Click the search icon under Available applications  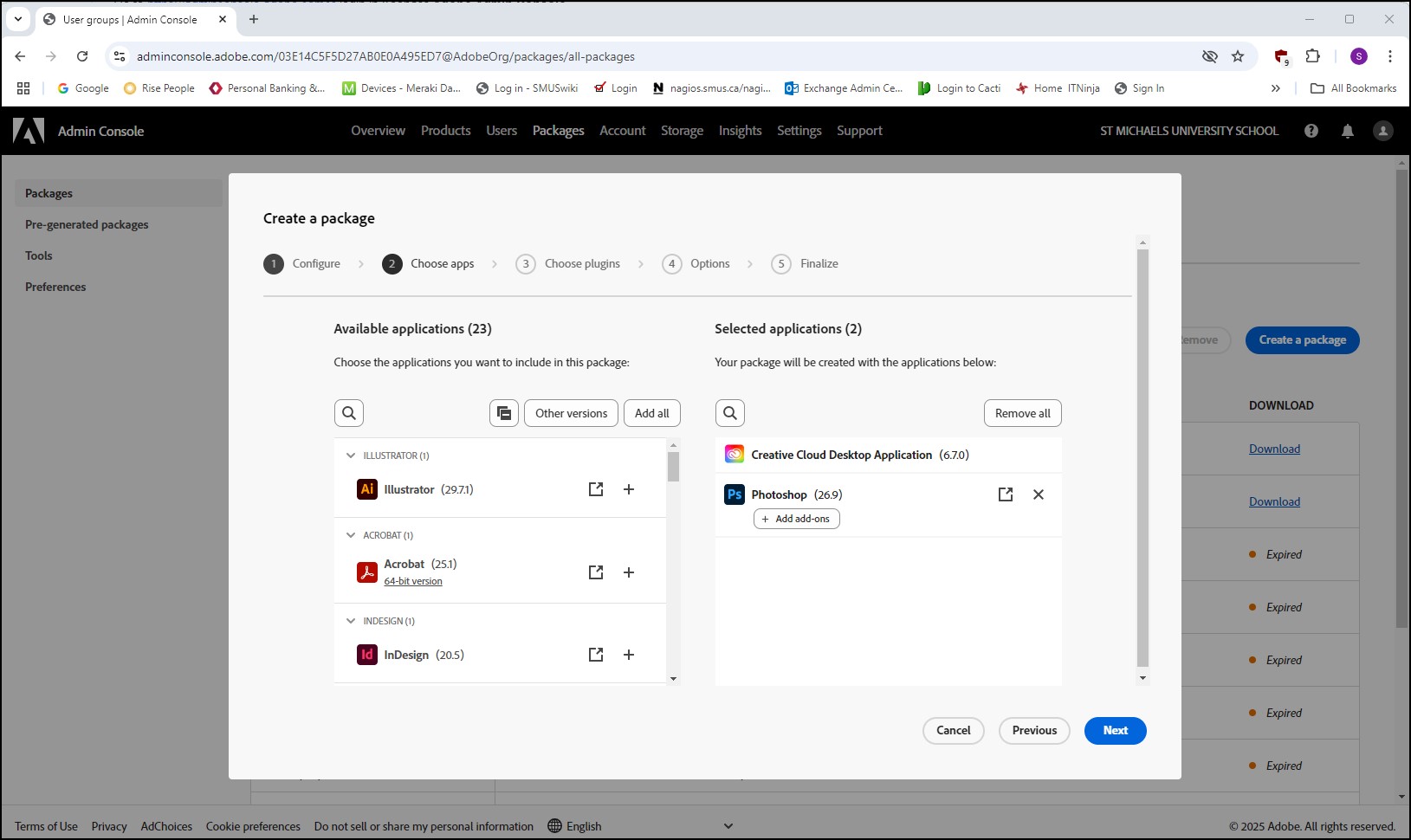point(349,413)
